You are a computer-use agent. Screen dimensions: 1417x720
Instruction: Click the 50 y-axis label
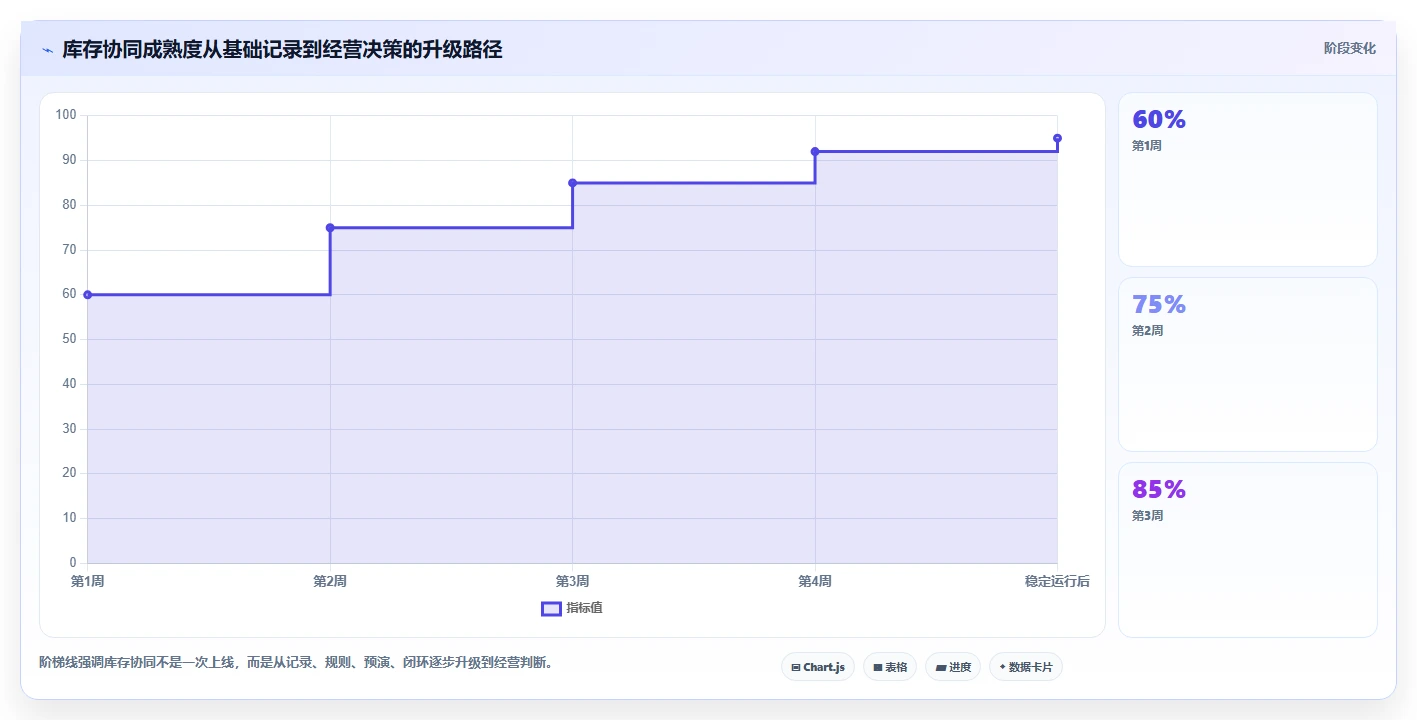coord(69,339)
